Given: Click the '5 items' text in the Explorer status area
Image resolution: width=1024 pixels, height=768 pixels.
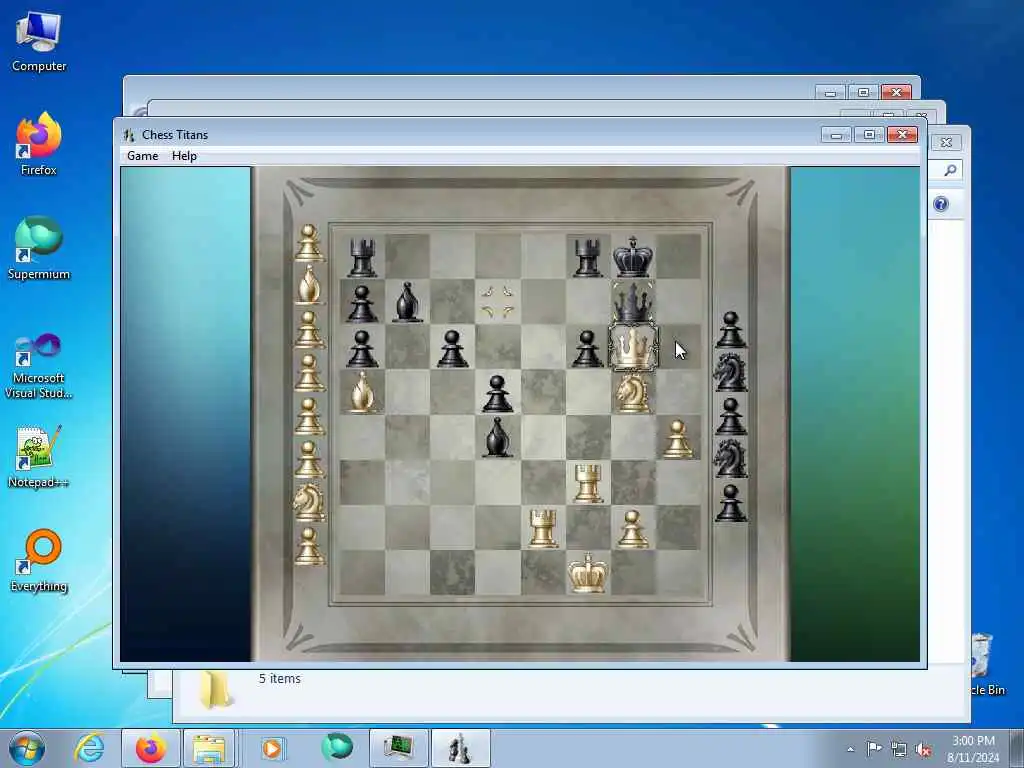Looking at the screenshot, I should [280, 679].
